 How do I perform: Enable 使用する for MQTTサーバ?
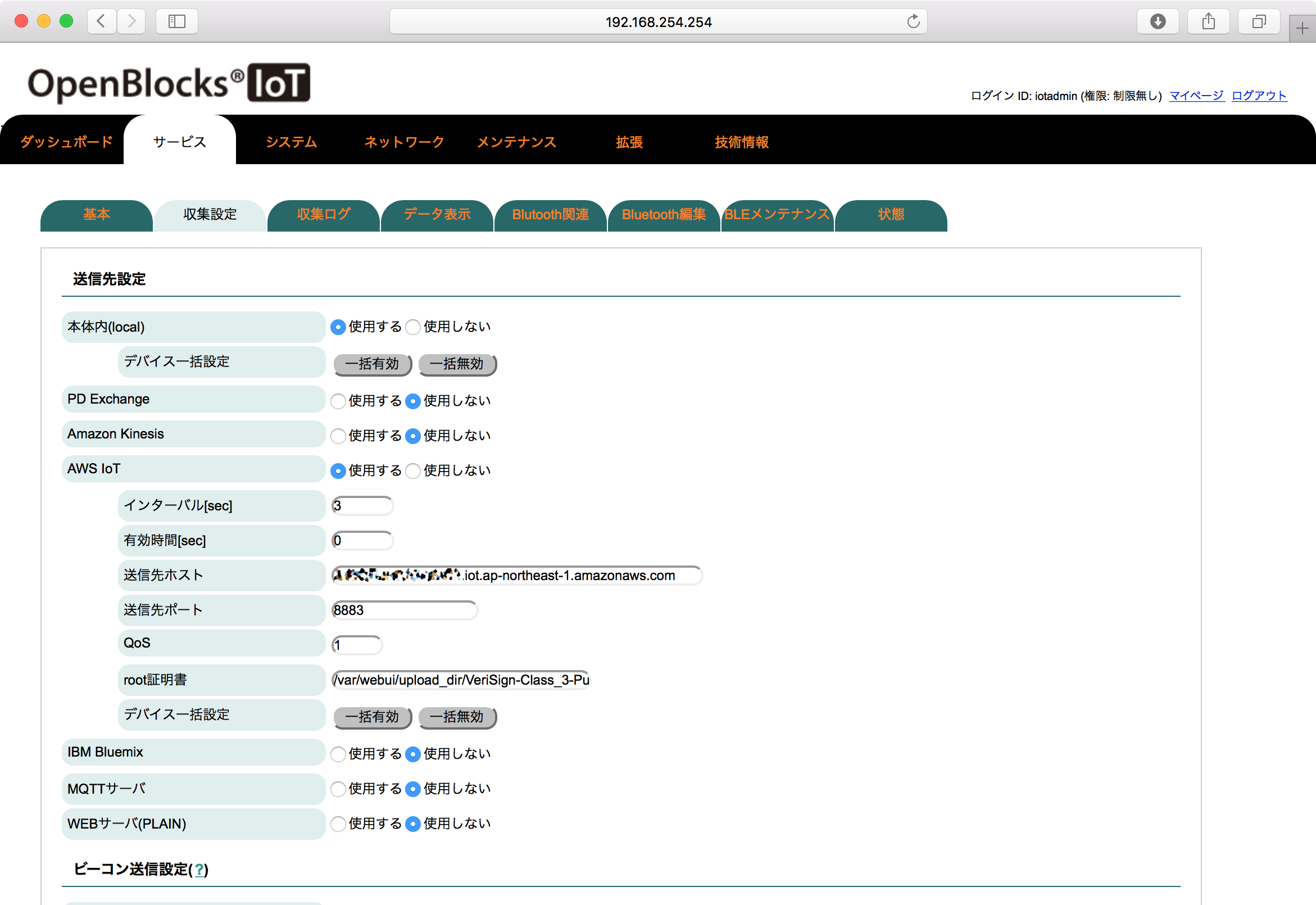point(338,789)
